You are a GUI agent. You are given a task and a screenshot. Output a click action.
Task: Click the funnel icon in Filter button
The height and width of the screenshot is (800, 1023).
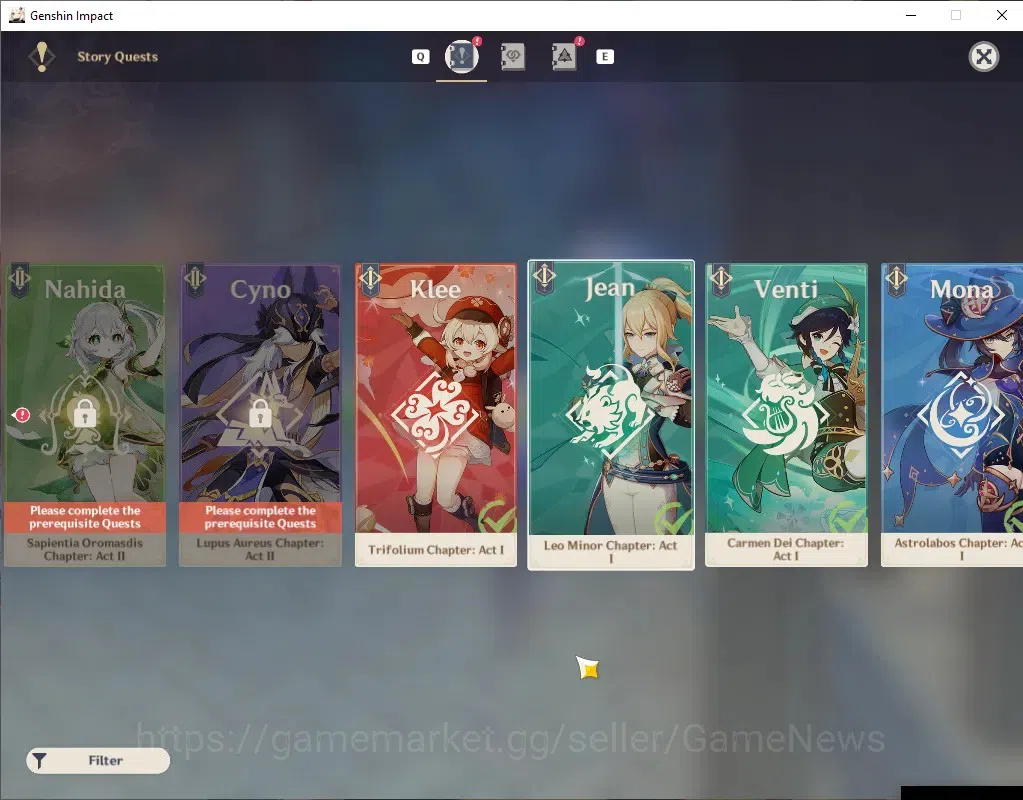40,761
